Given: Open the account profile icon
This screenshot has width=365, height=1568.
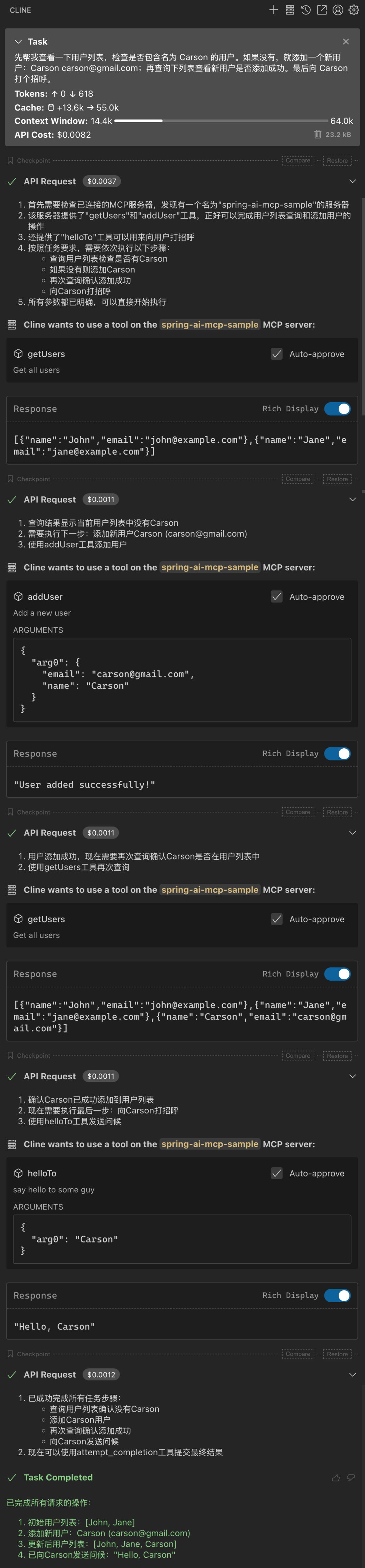Looking at the screenshot, I should coord(338,10).
